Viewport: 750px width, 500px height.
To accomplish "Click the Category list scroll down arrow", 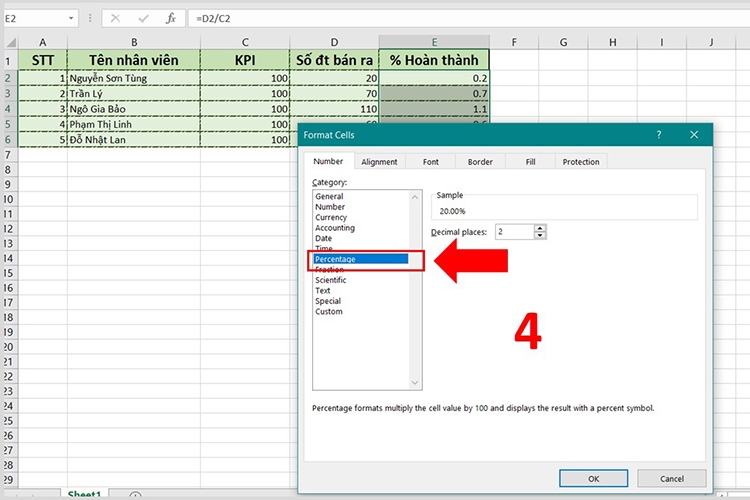I will [x=415, y=383].
